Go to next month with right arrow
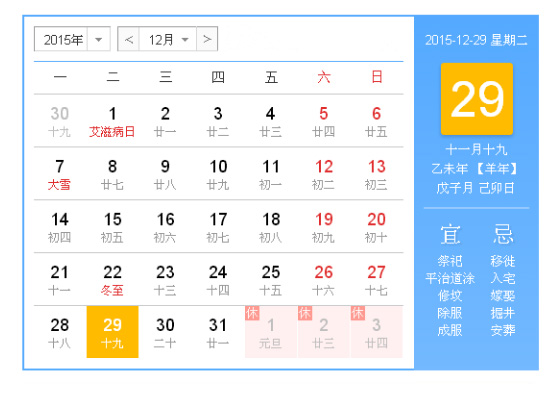This screenshot has height=420, width=560. tap(207, 39)
